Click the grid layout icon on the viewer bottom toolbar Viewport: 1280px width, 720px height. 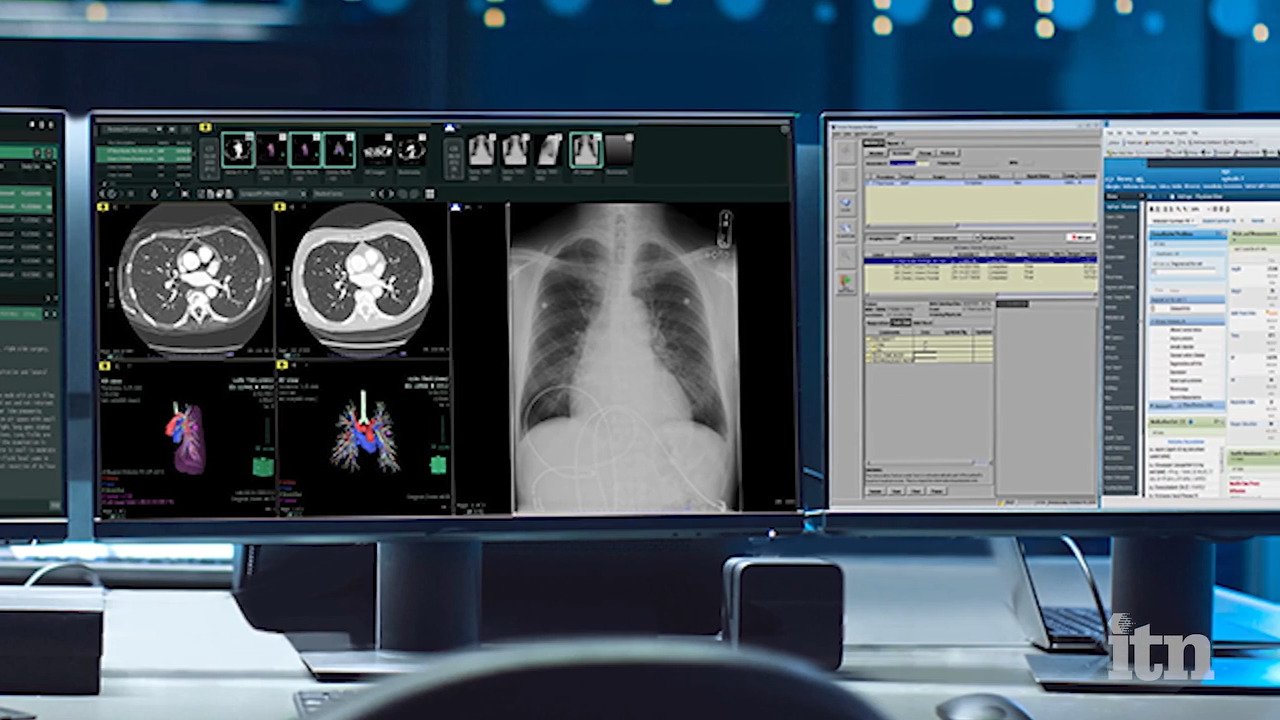427,193
